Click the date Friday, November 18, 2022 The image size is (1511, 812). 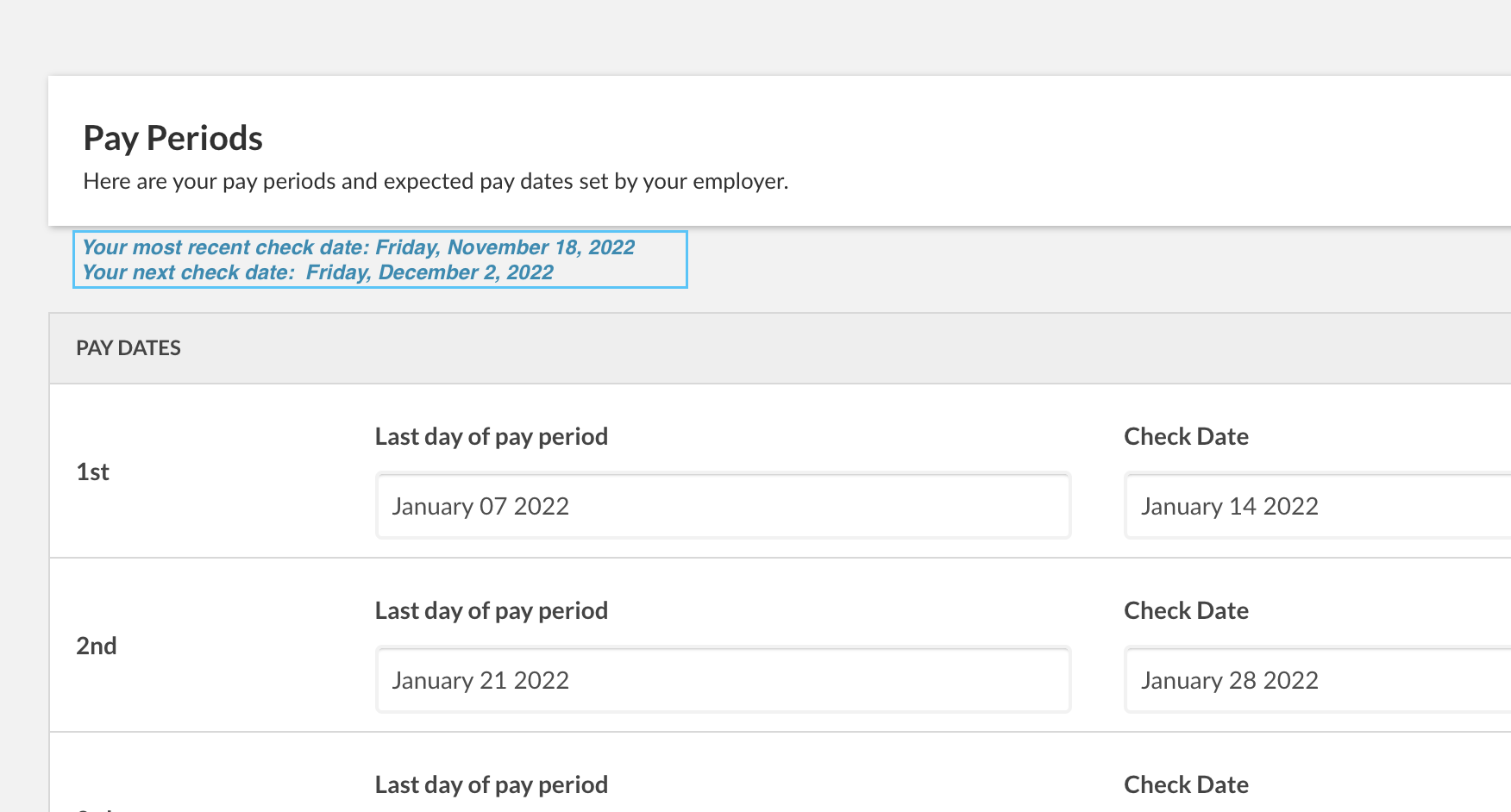pos(505,247)
